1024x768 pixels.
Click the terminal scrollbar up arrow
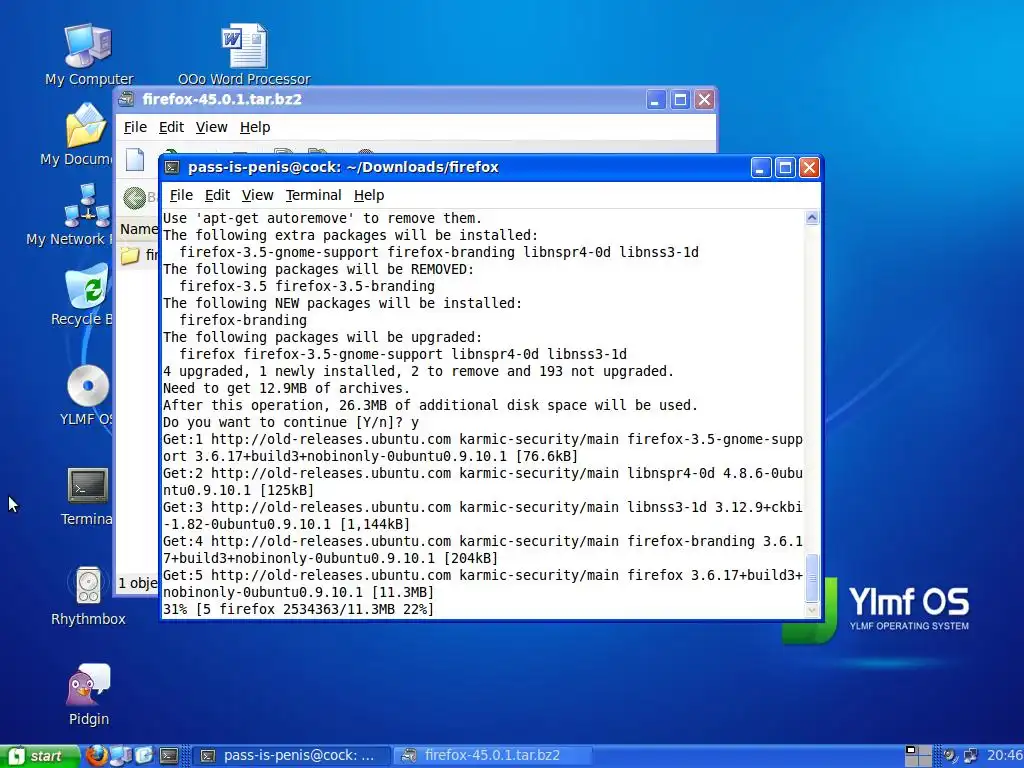(x=812, y=218)
